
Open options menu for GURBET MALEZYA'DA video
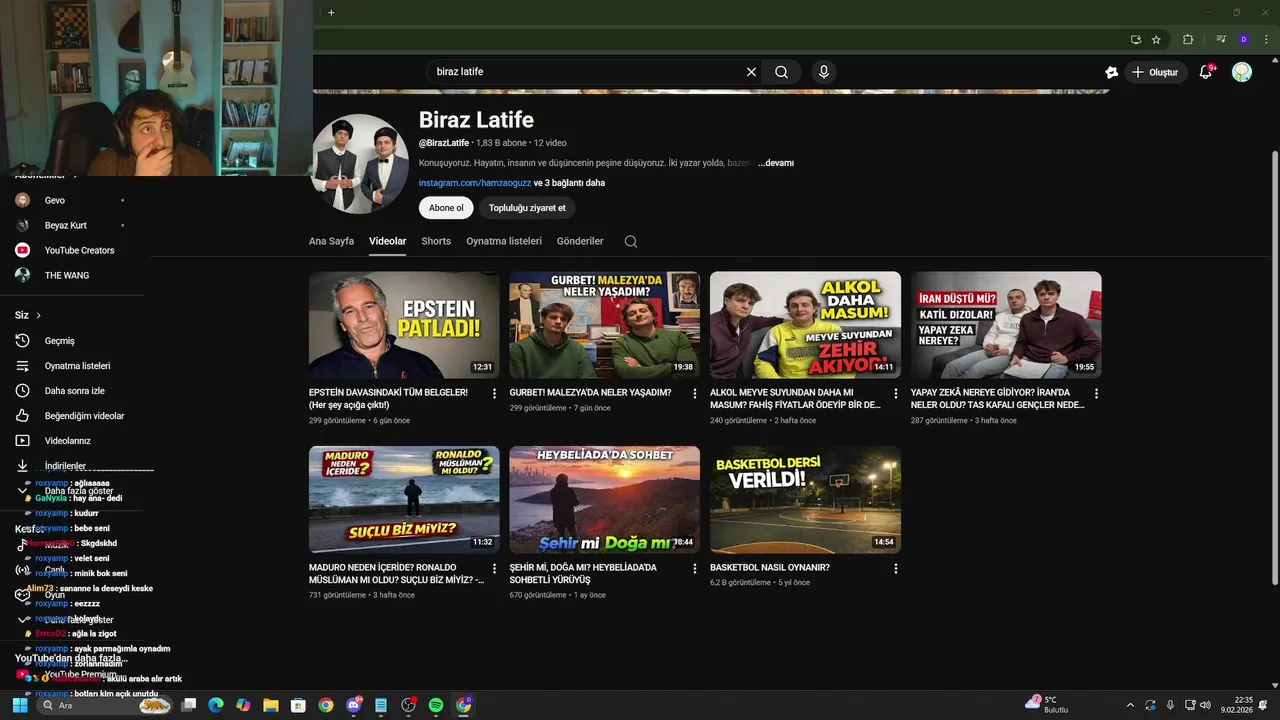click(x=695, y=394)
